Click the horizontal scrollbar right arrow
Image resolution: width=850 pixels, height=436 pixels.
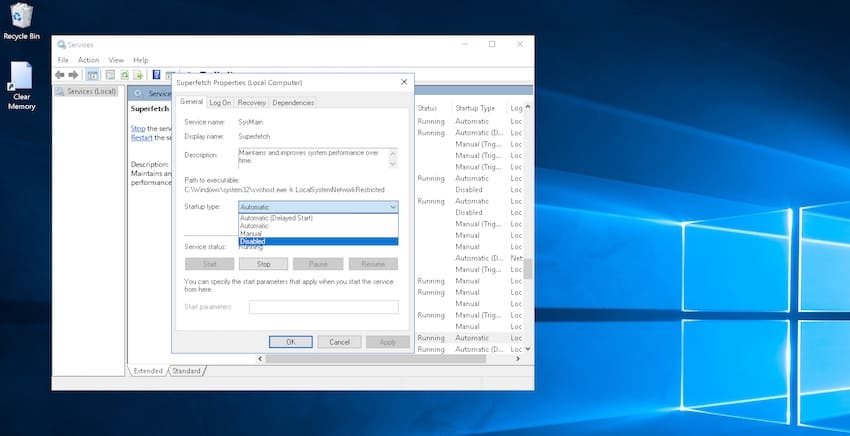click(x=518, y=358)
